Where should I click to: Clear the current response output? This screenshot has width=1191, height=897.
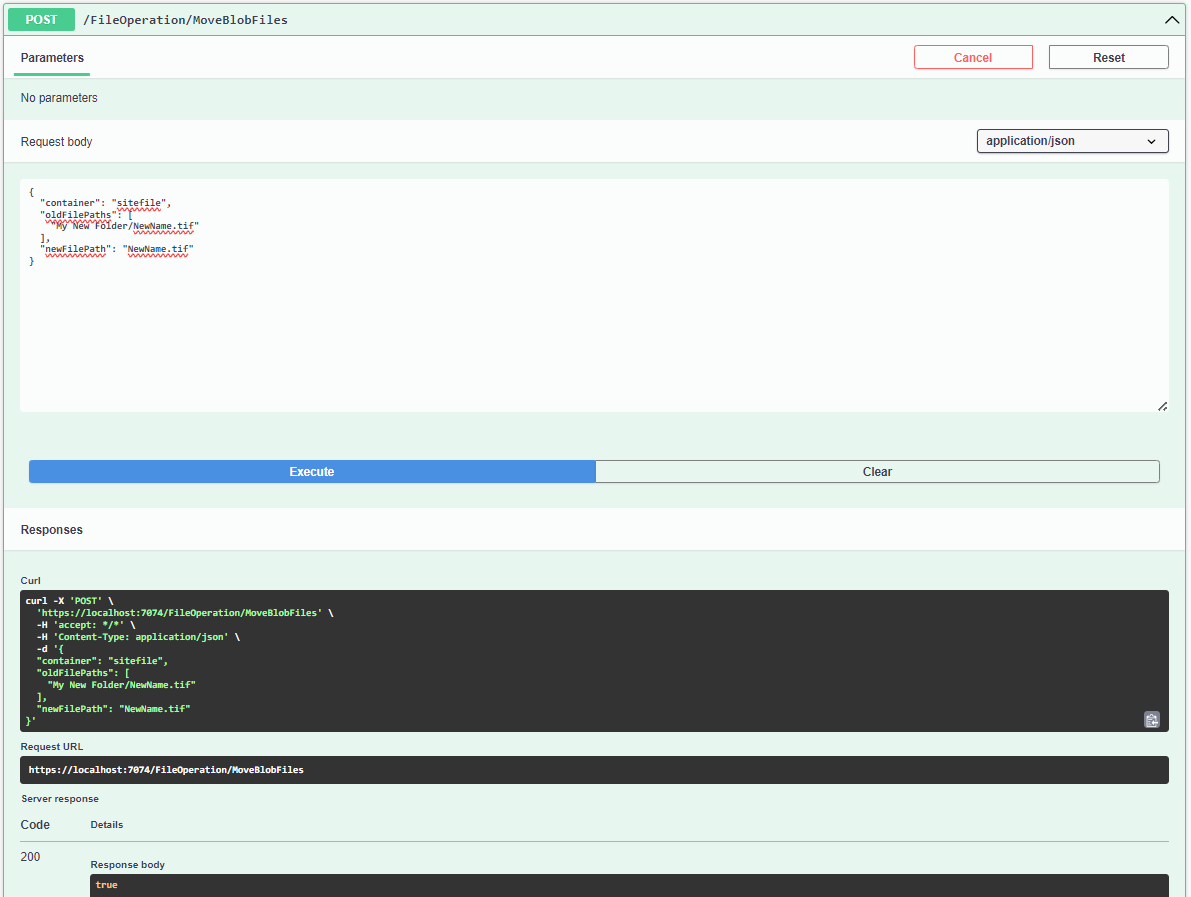click(877, 471)
